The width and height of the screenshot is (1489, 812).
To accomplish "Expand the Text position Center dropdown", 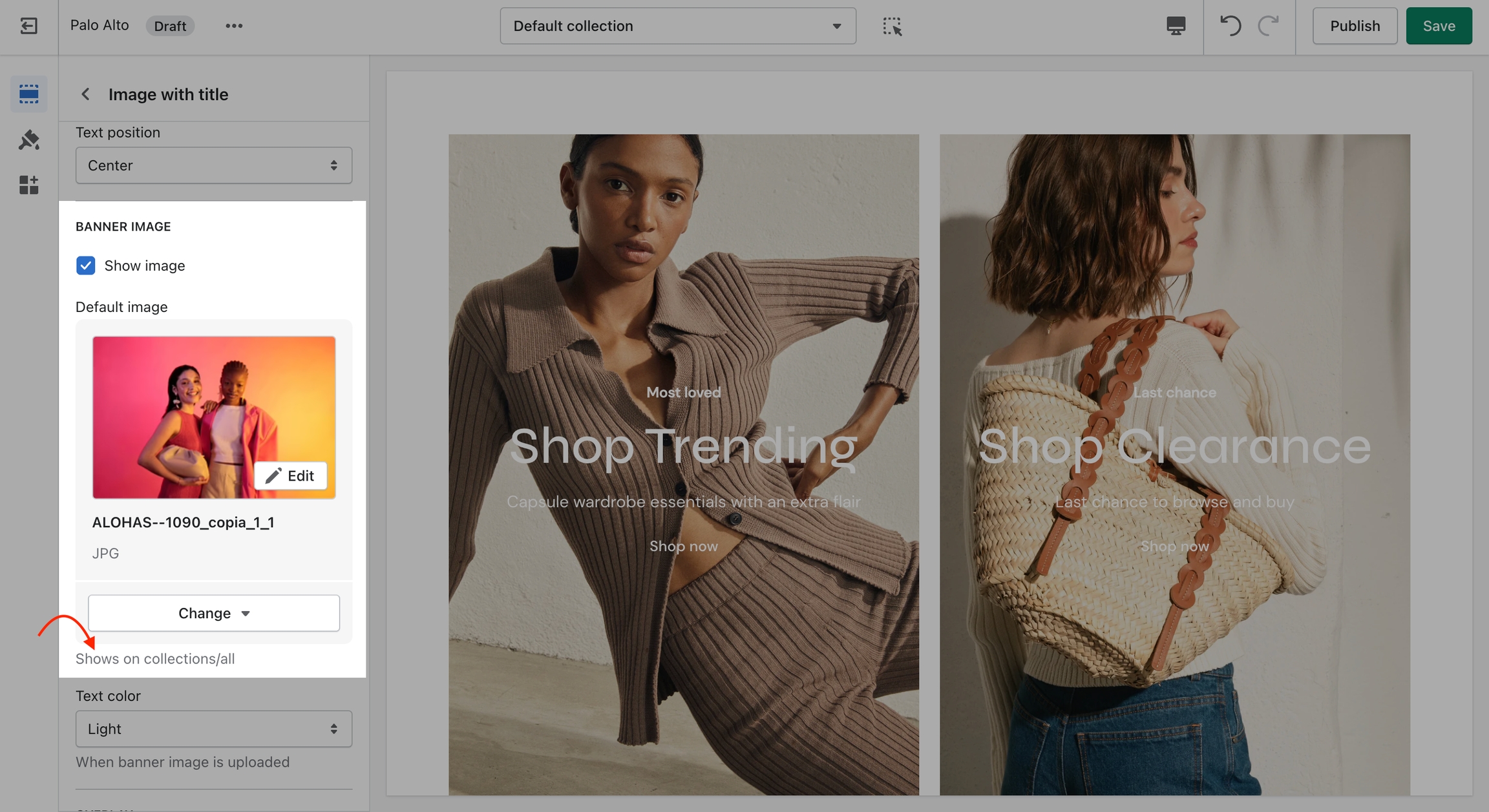I will (213, 165).
